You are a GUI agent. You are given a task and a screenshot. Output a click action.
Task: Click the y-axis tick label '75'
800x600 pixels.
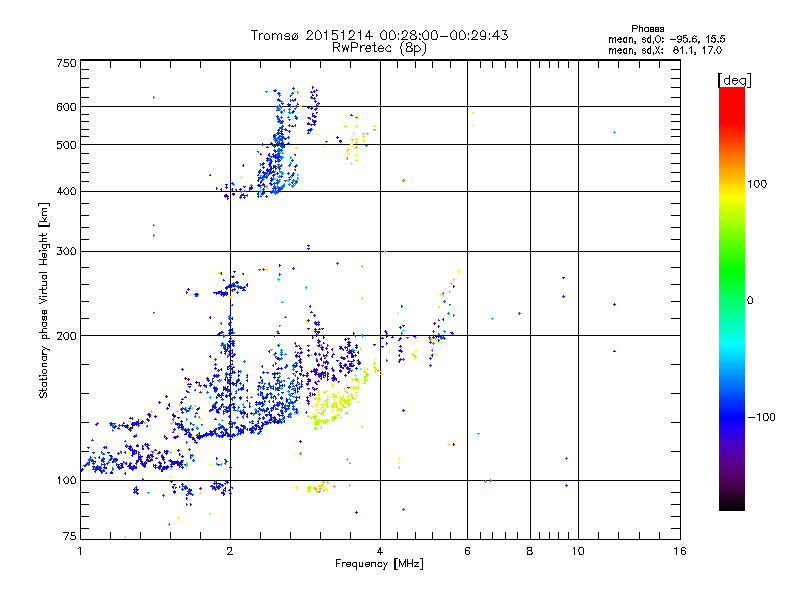[x=70, y=536]
